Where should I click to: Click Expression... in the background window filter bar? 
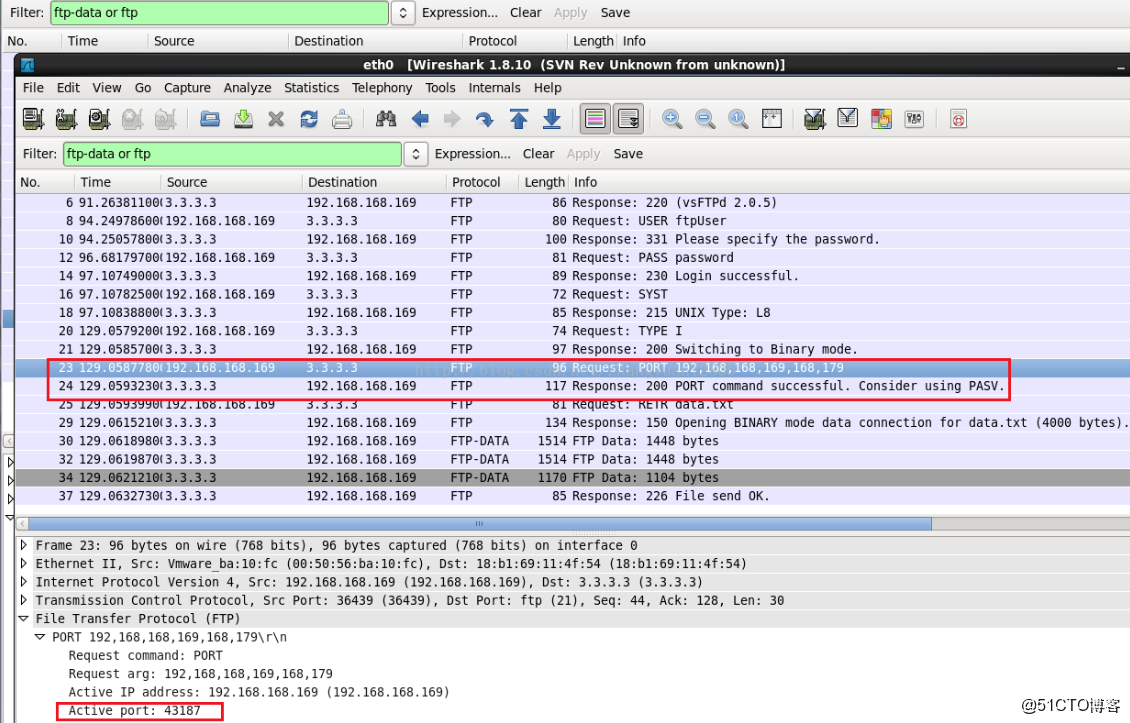coord(460,12)
